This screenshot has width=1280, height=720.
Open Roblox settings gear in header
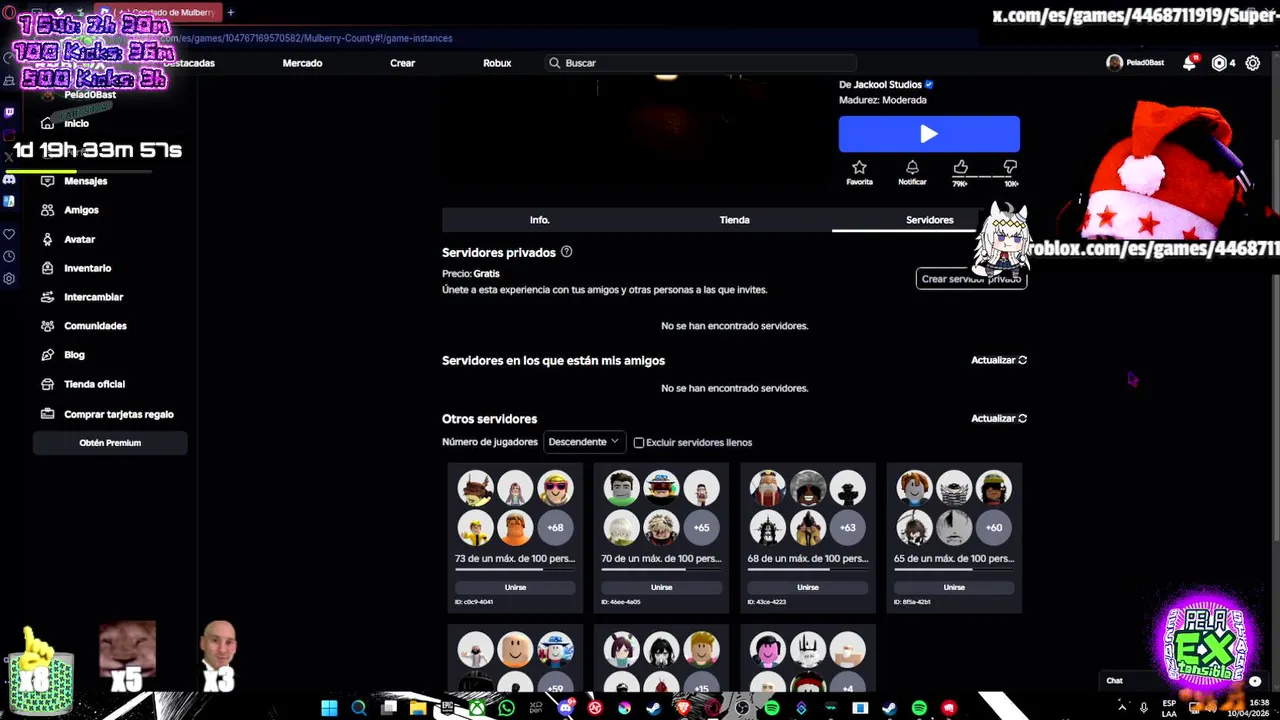pyautogui.click(x=1252, y=63)
